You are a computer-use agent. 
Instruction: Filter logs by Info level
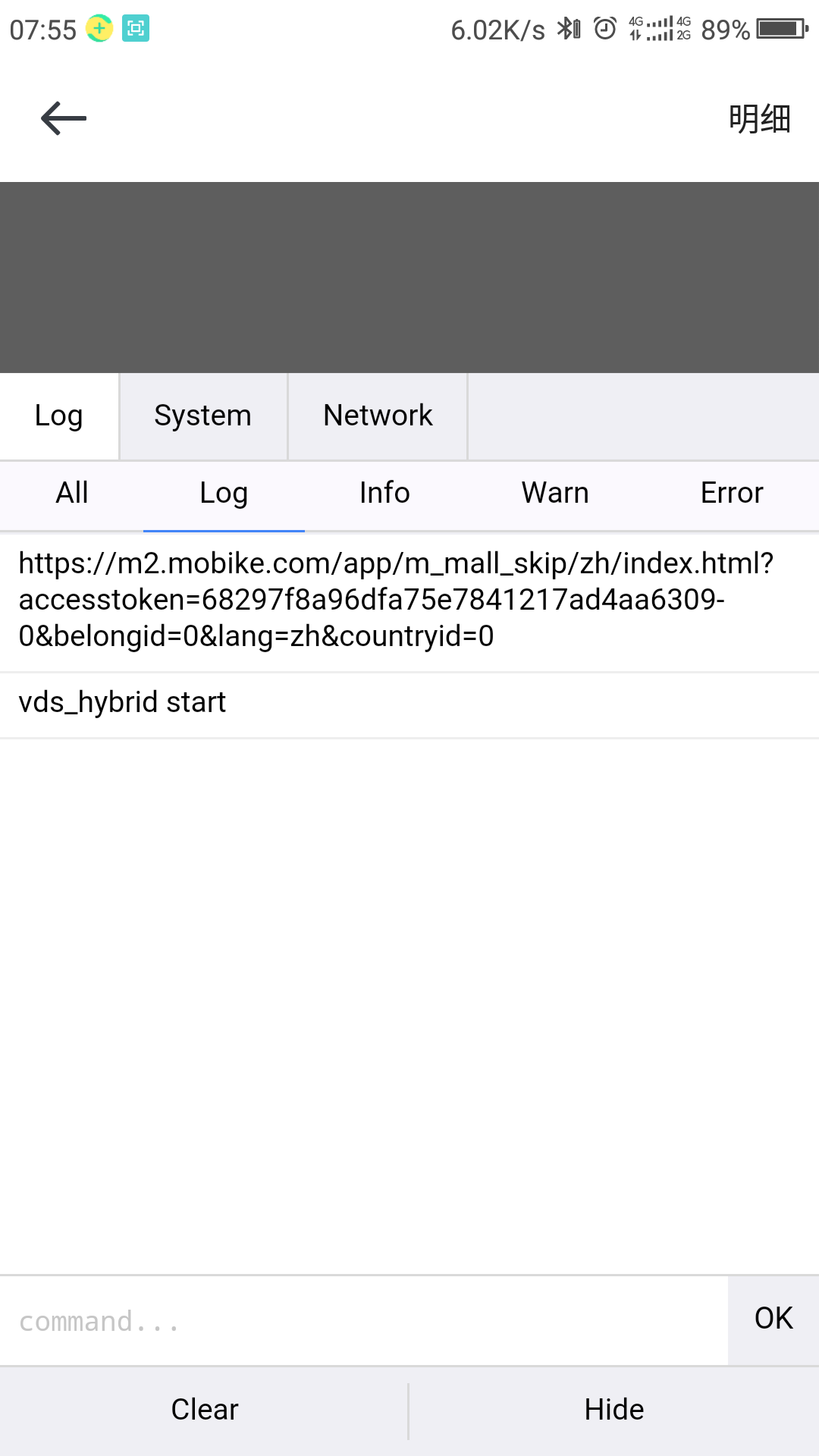(384, 493)
